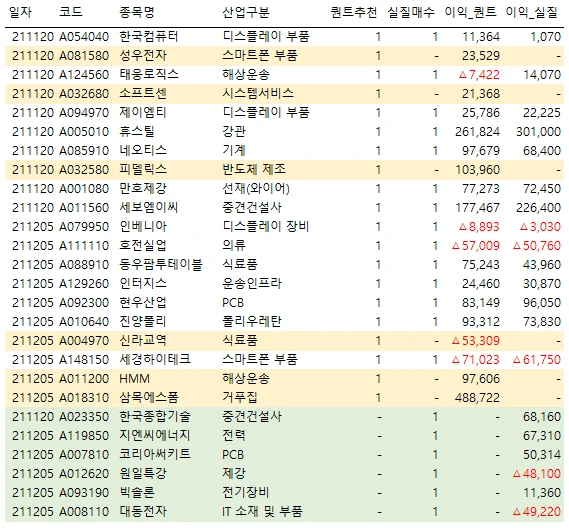Click the 전력 industry cell
The height and width of the screenshot is (528, 569).
(234, 435)
